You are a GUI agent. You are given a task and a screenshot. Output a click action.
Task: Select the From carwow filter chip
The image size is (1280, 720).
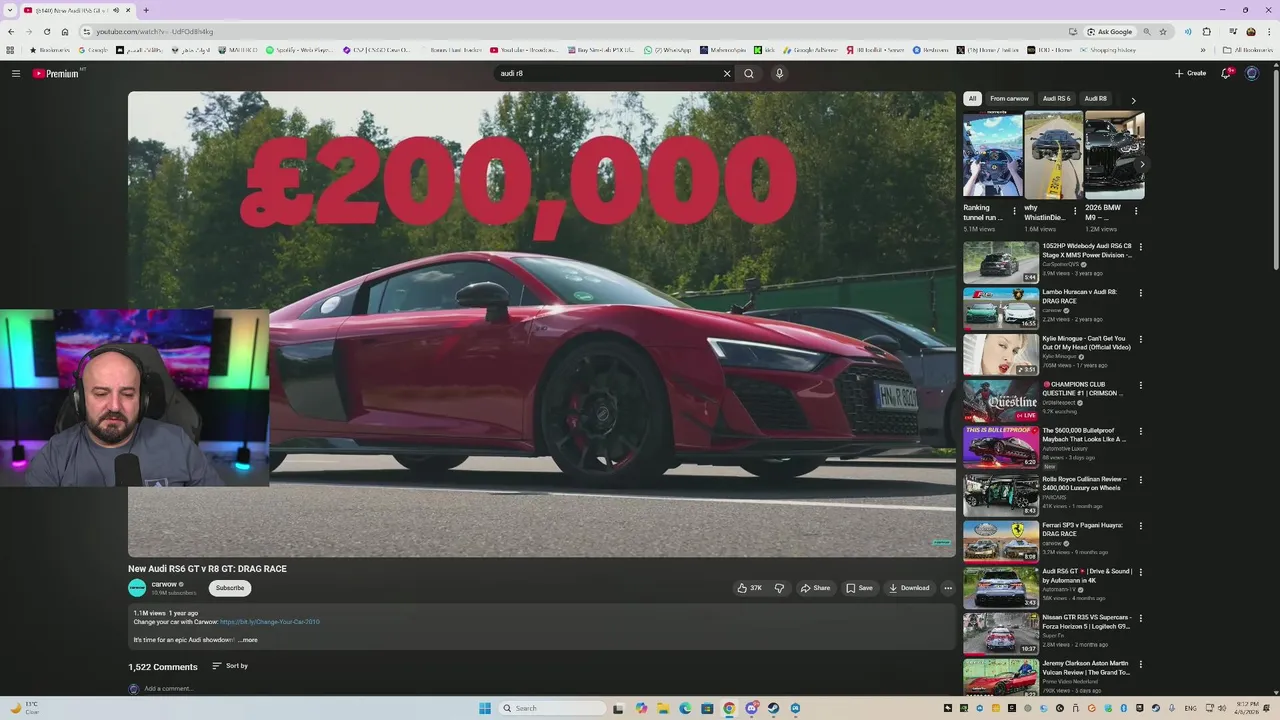click(x=1009, y=99)
